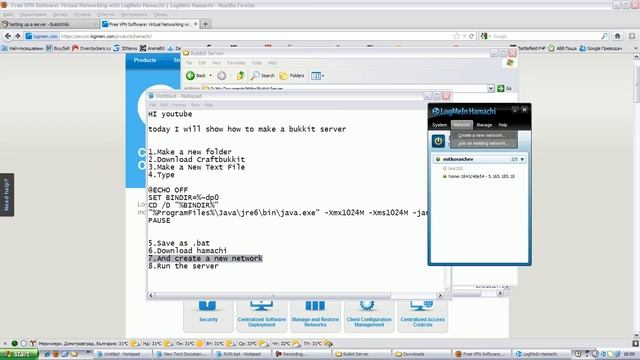Image resolution: width=640 pixels, height=360 pixels.
Task: Choose Join an existing network in Hamachi
Action: tap(482, 144)
